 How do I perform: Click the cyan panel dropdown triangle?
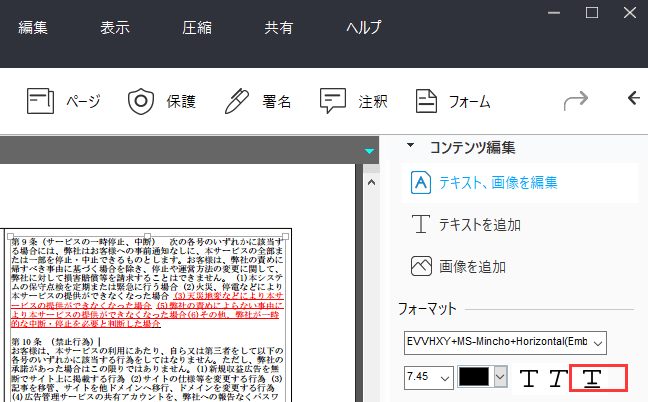click(x=369, y=151)
